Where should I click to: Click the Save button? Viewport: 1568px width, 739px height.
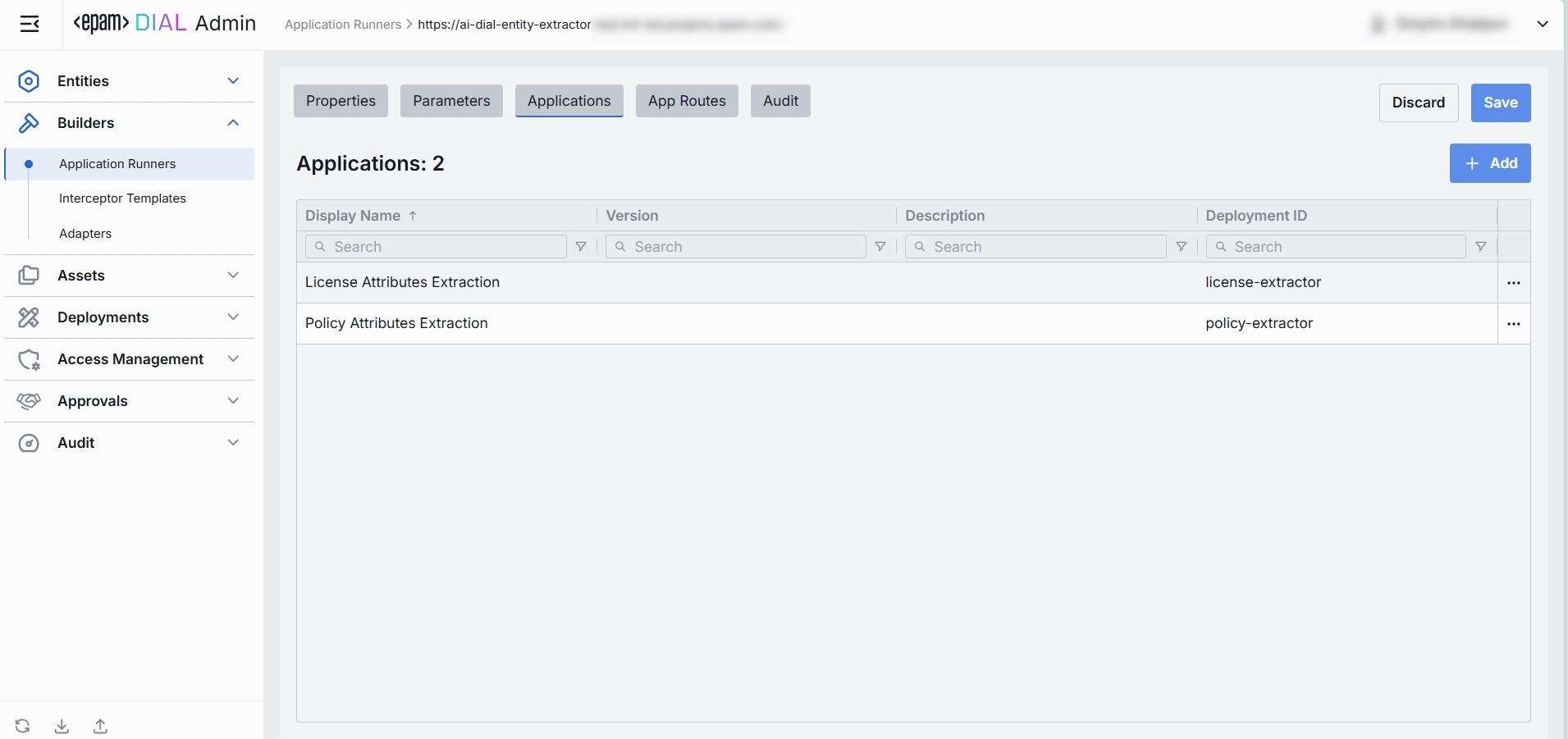coord(1500,103)
